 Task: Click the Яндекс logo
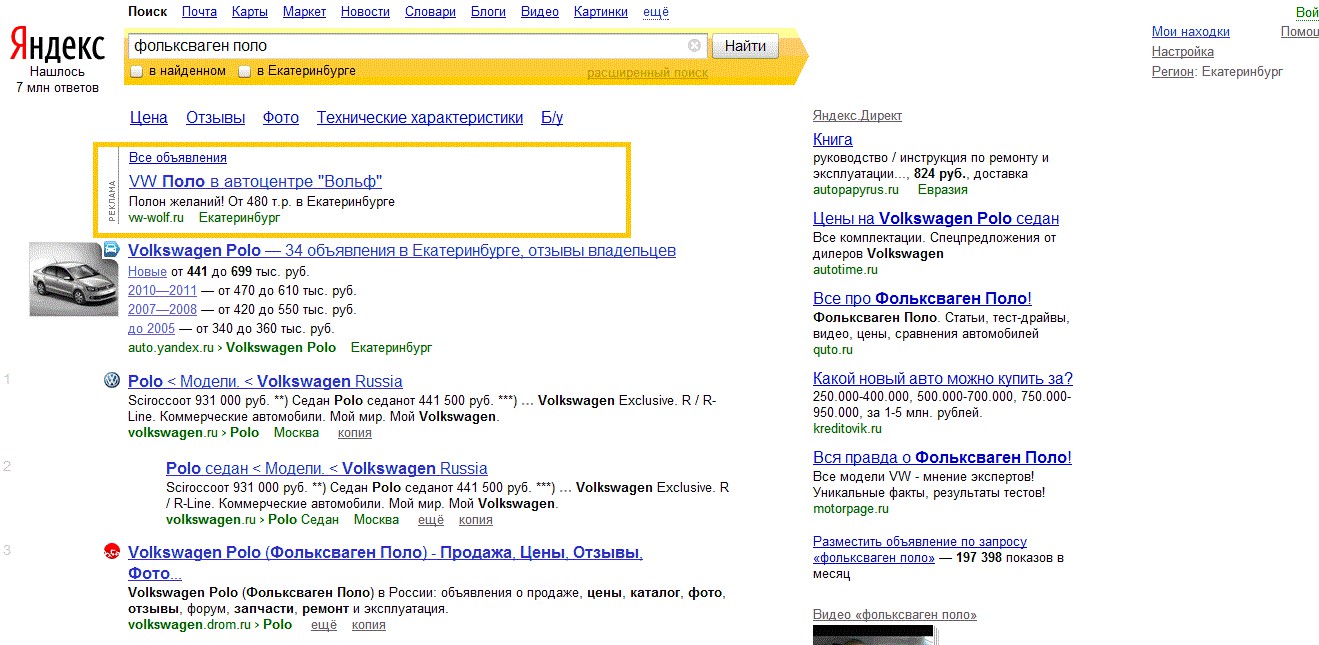point(57,46)
